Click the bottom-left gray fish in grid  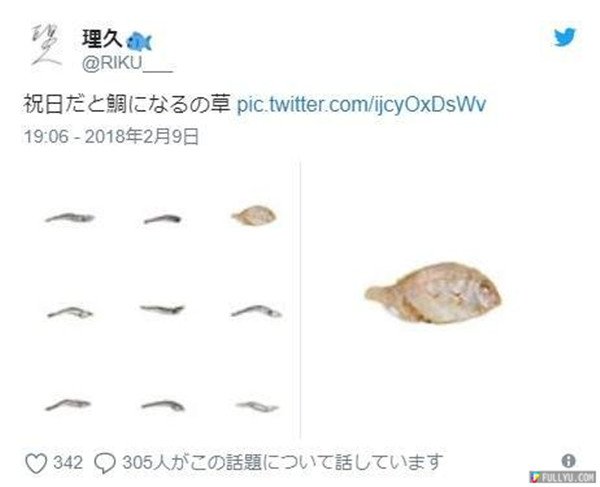coord(68,405)
